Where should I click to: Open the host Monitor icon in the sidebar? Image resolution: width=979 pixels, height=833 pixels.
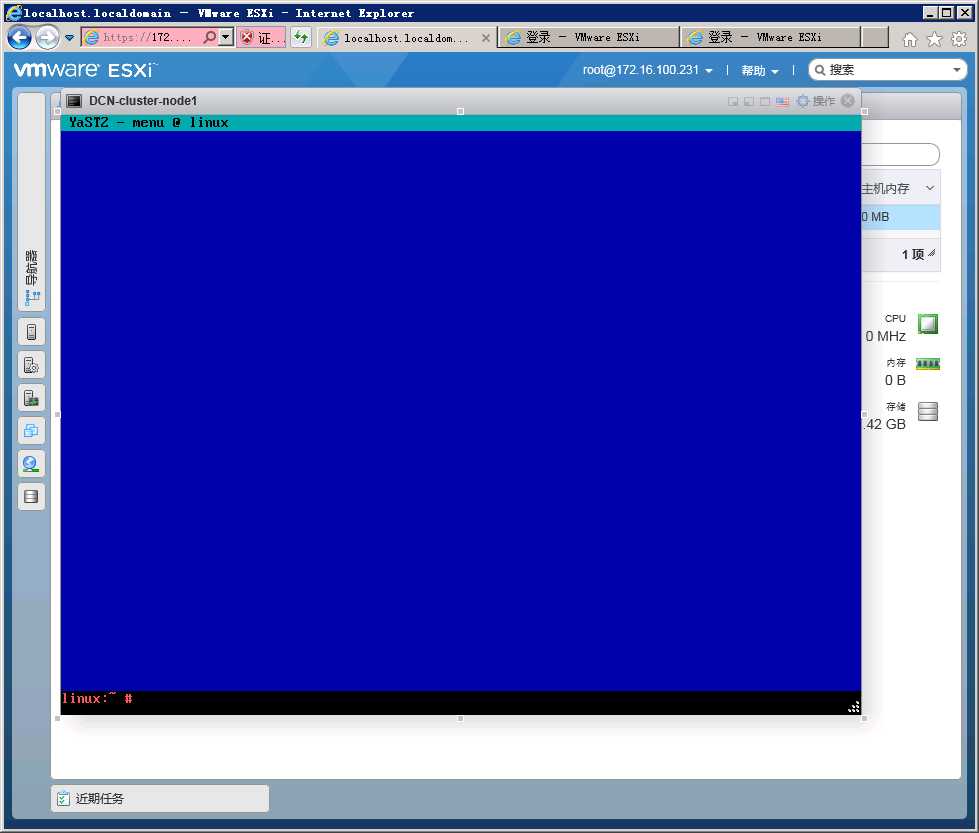31,398
